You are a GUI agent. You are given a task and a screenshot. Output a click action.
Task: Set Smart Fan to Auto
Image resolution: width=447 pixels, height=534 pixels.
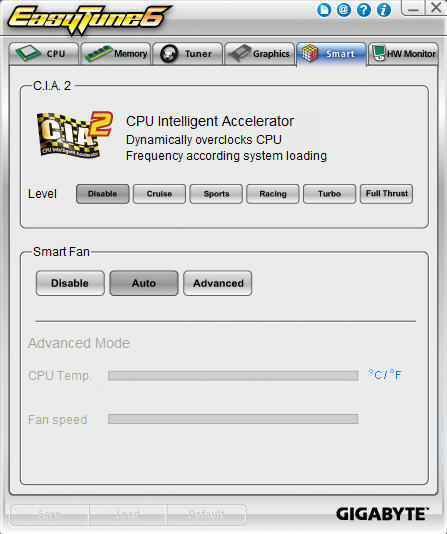pyautogui.click(x=144, y=283)
